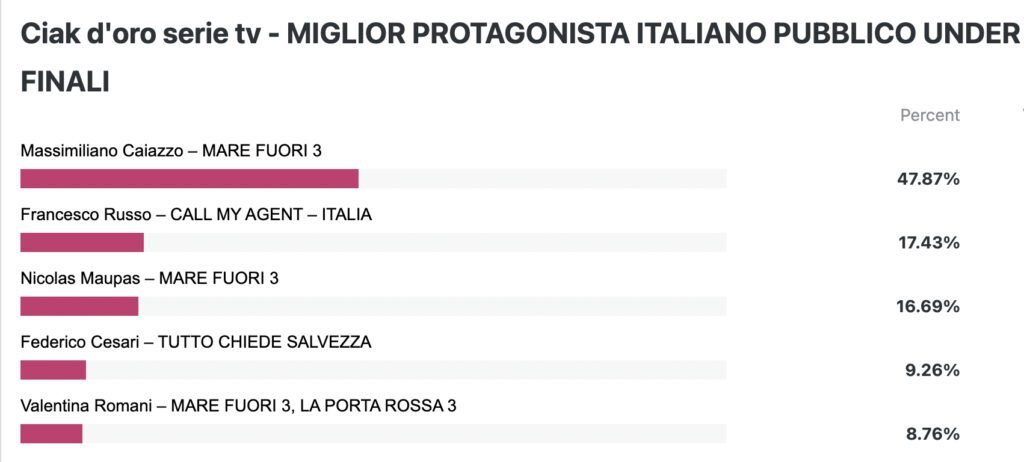Click the empty grey track of Romani's bar
Viewport: 1024px width, 462px height.
point(404,434)
